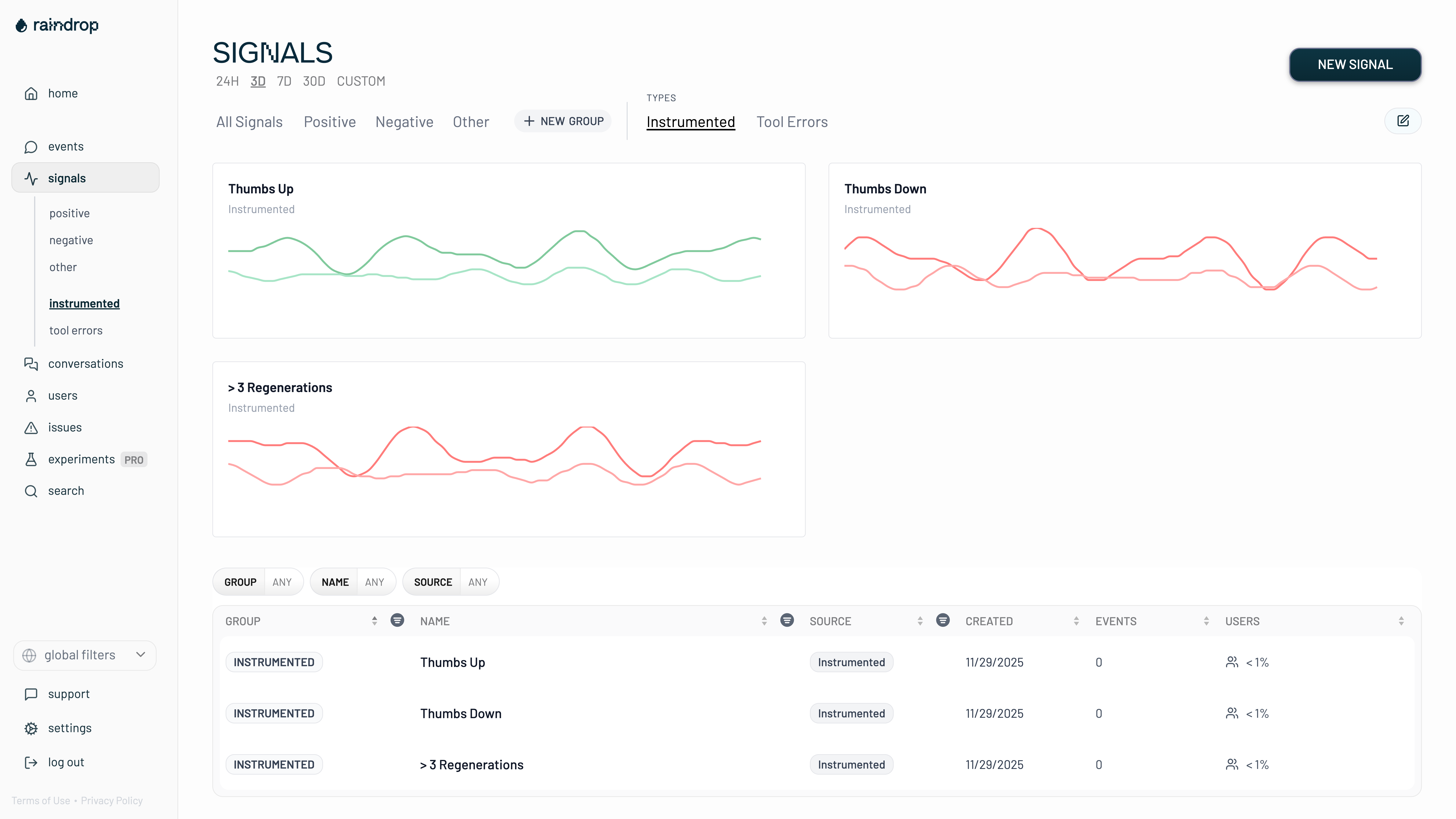The image size is (1456, 819).
Task: Go to home via house icon
Action: [x=31, y=93]
